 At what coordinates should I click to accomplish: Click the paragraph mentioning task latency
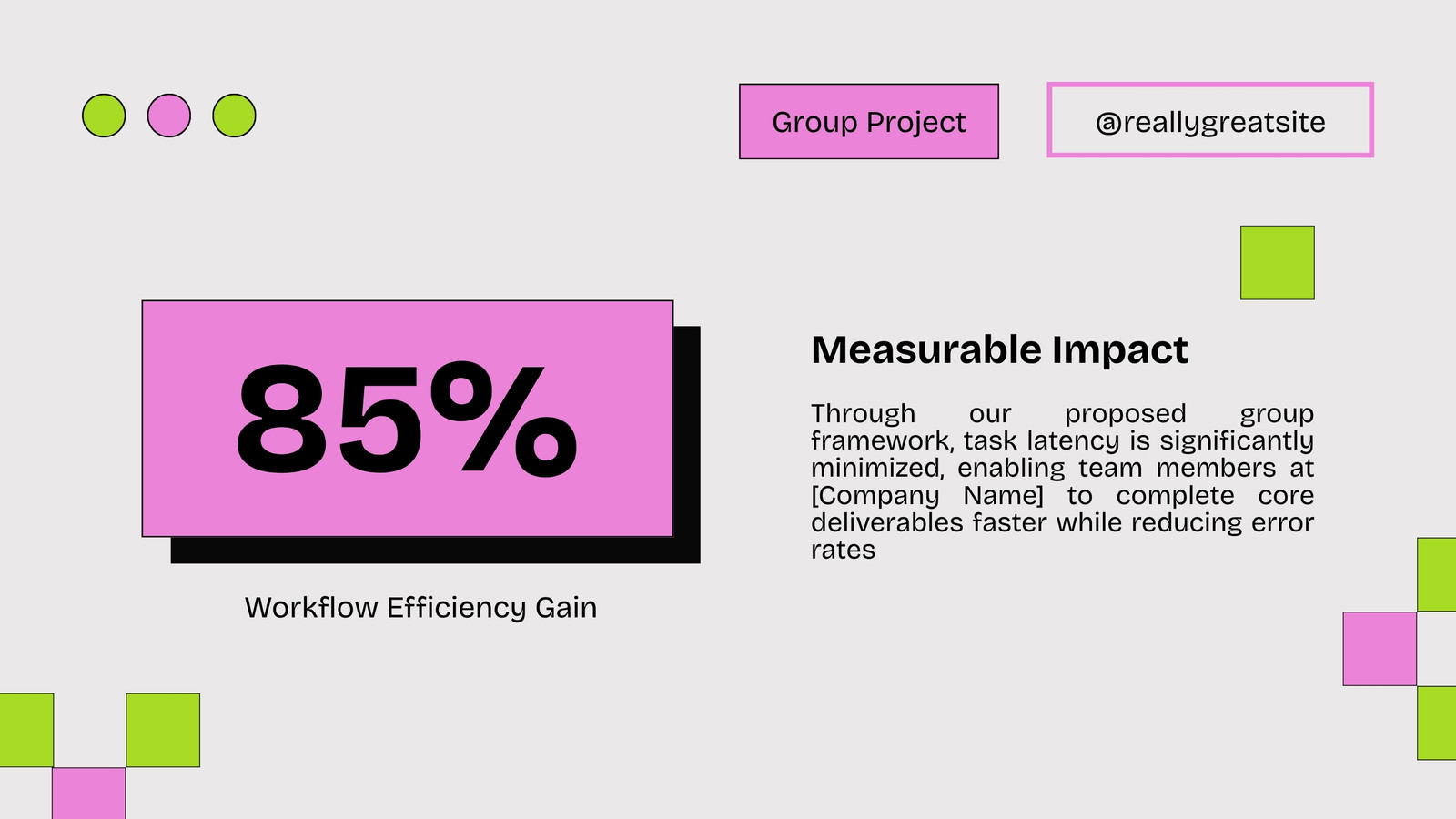[1062, 481]
